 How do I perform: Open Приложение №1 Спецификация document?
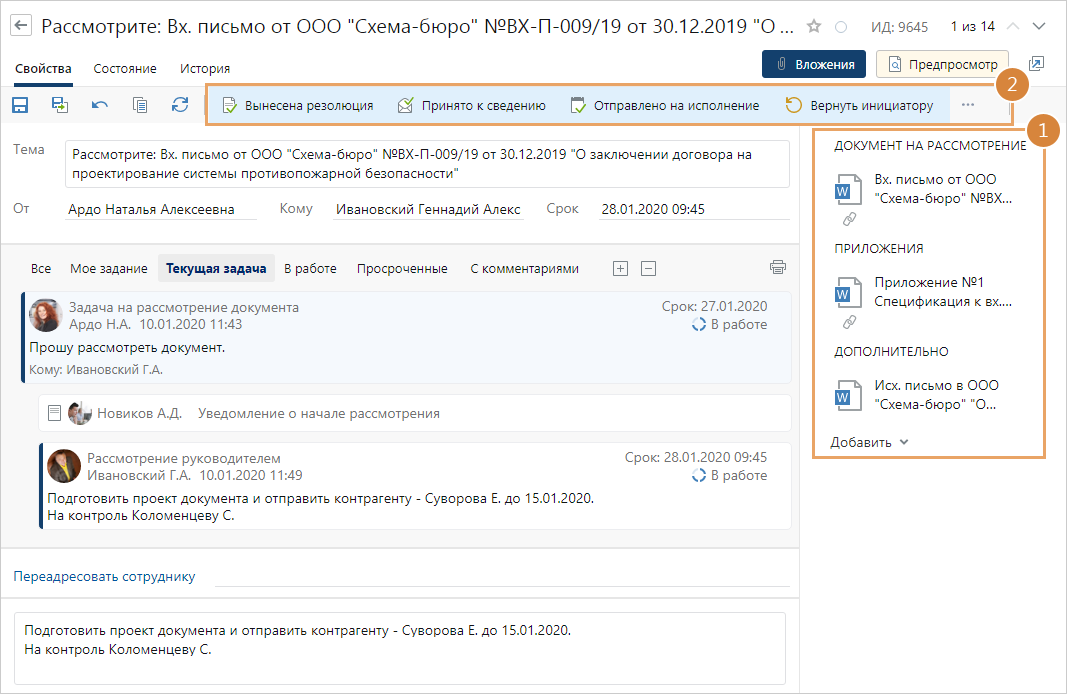pyautogui.click(x=942, y=291)
